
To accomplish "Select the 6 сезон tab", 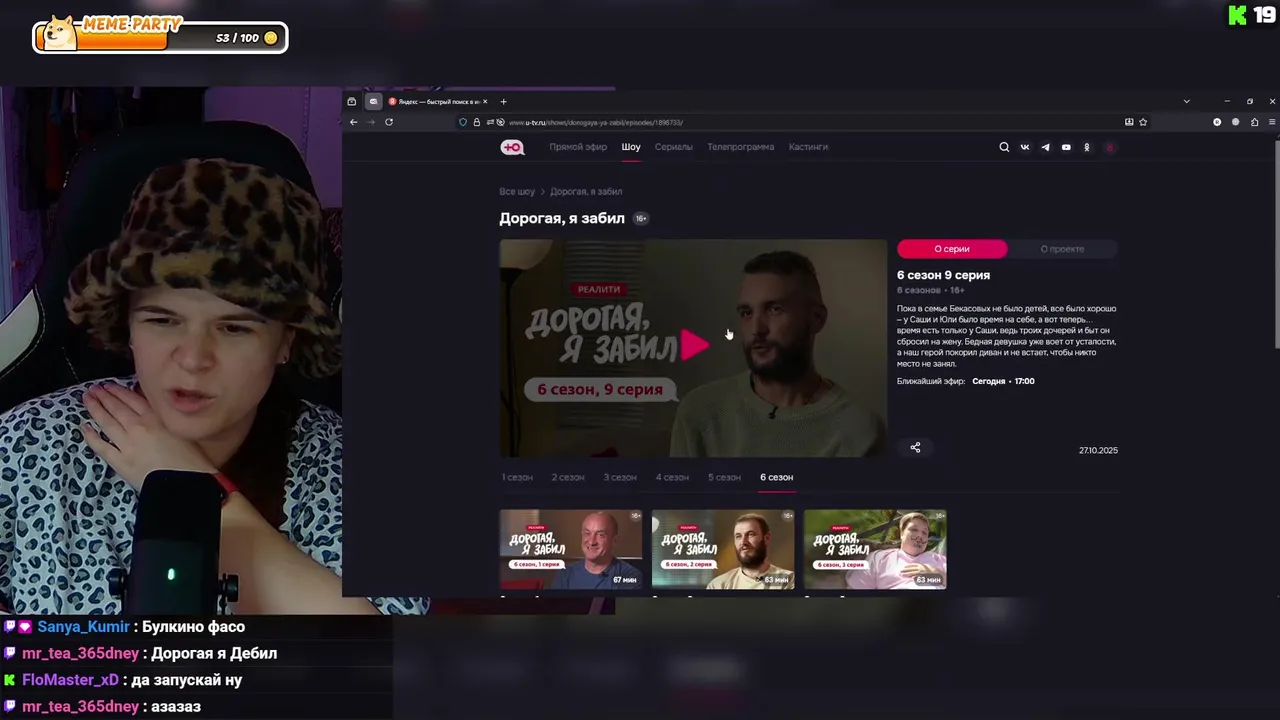I will pos(776,477).
